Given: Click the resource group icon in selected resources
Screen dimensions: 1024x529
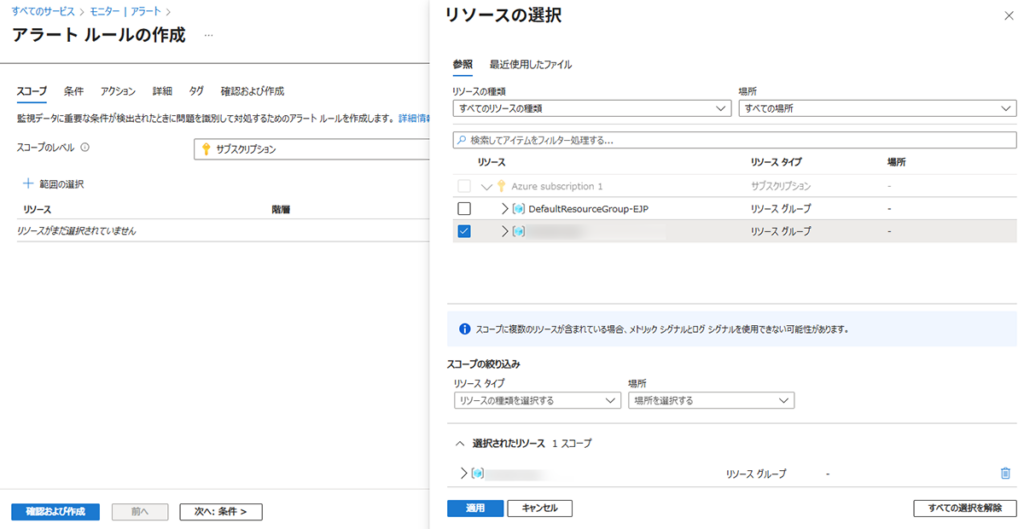Looking at the screenshot, I should 478,473.
